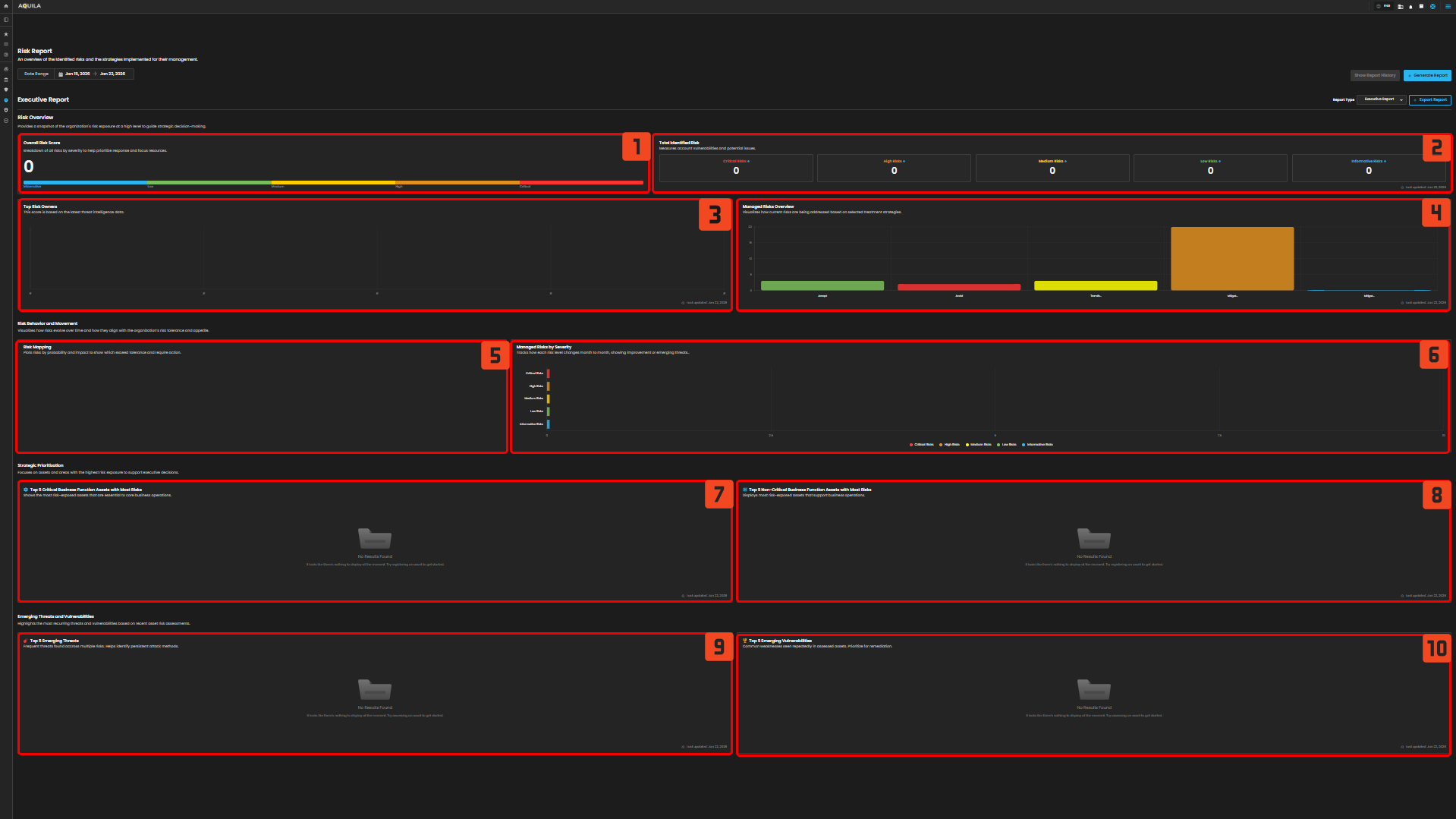Click the Critical Risks count card
Image resolution: width=1456 pixels, height=819 pixels.
point(735,168)
